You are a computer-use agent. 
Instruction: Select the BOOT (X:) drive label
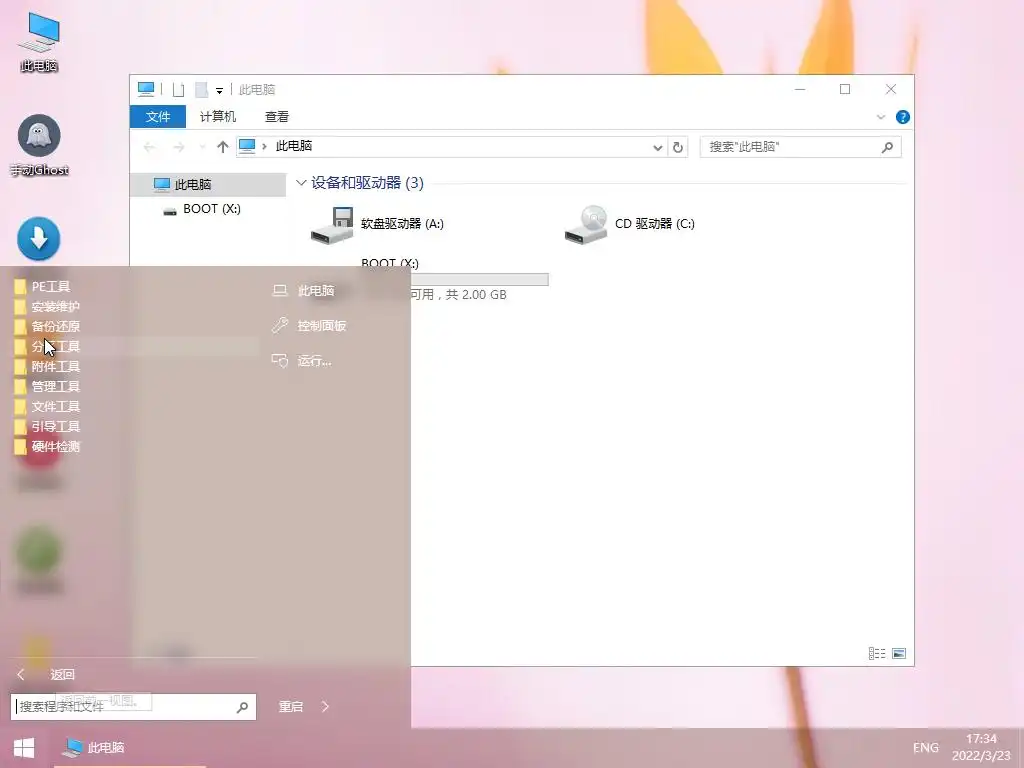390,263
